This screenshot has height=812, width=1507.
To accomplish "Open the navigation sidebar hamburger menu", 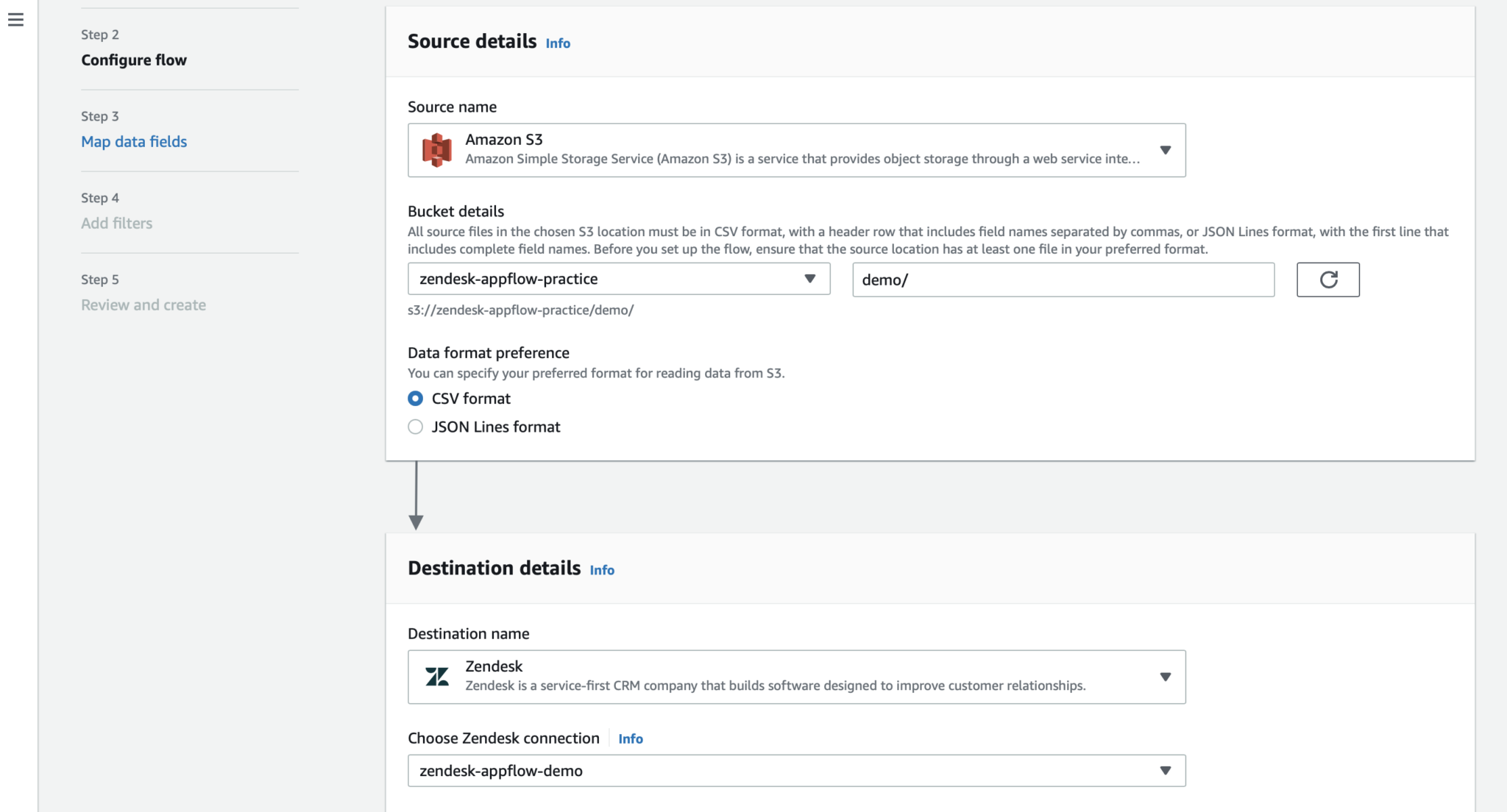I will tap(16, 20).
